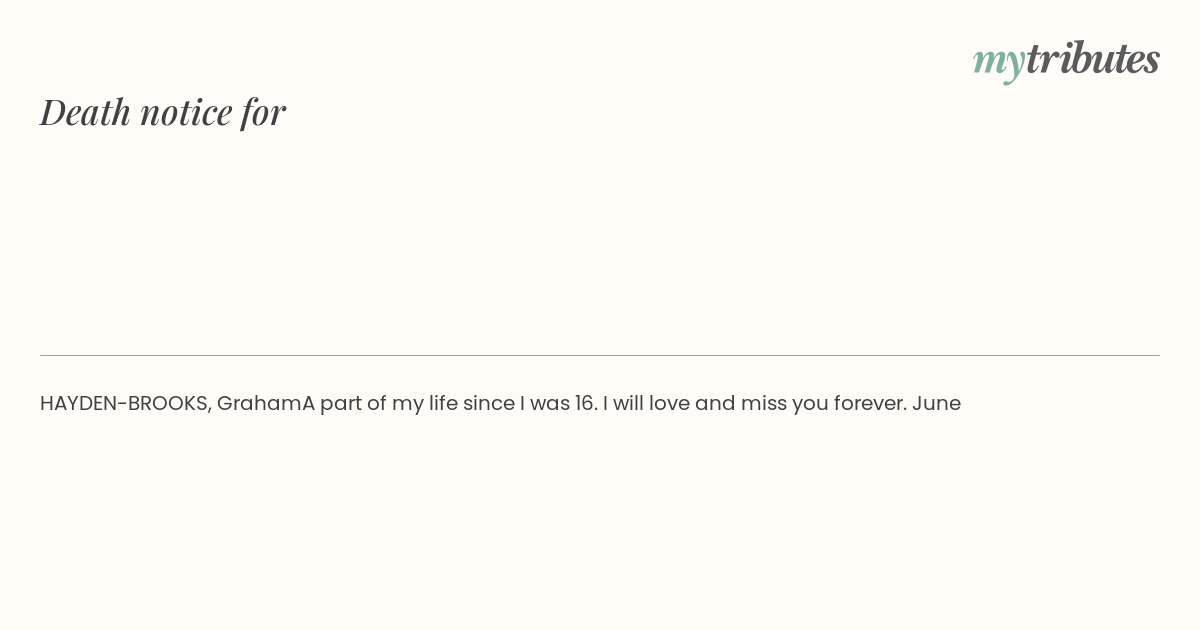Click the green "my" part of logo
This screenshot has height=630, width=1200.
coord(999,63)
